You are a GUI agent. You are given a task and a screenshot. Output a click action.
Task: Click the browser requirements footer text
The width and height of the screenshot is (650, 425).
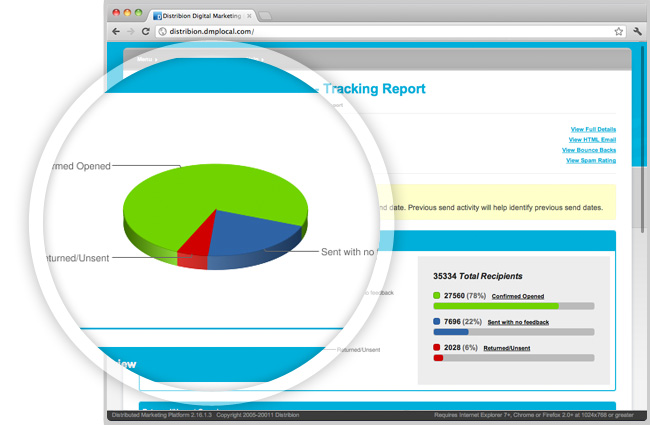point(534,415)
